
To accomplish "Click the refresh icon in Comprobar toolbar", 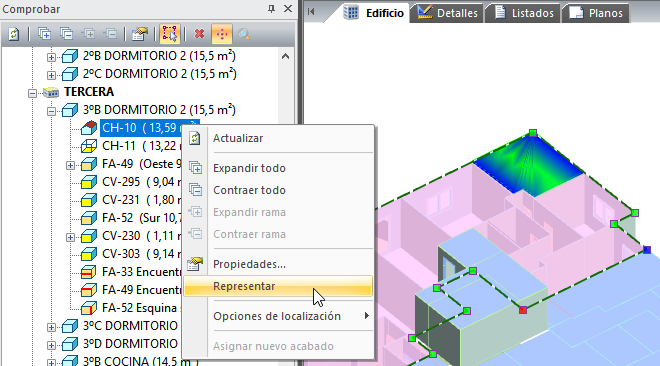I will (x=14, y=34).
